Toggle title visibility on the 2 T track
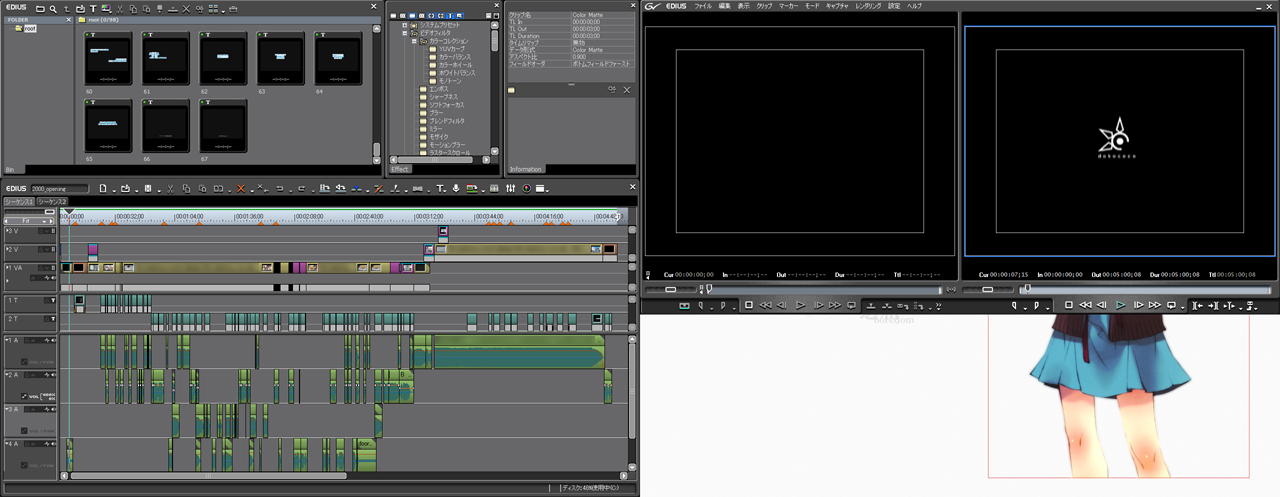The width and height of the screenshot is (1280, 497). (x=53, y=319)
